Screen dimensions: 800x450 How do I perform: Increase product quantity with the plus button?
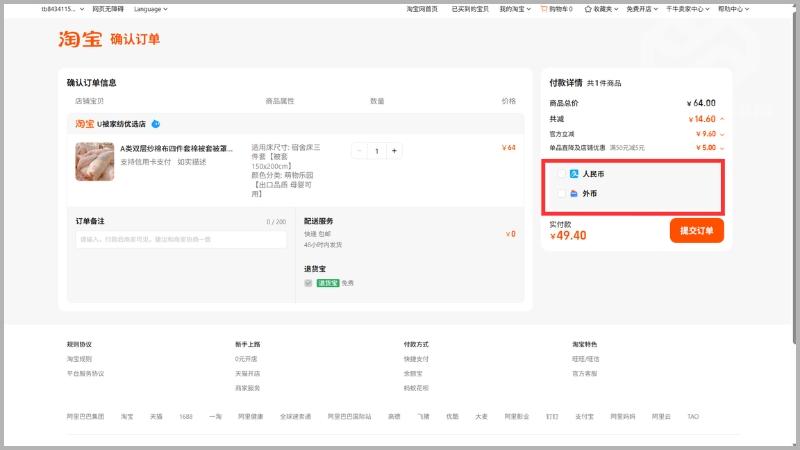(395, 151)
